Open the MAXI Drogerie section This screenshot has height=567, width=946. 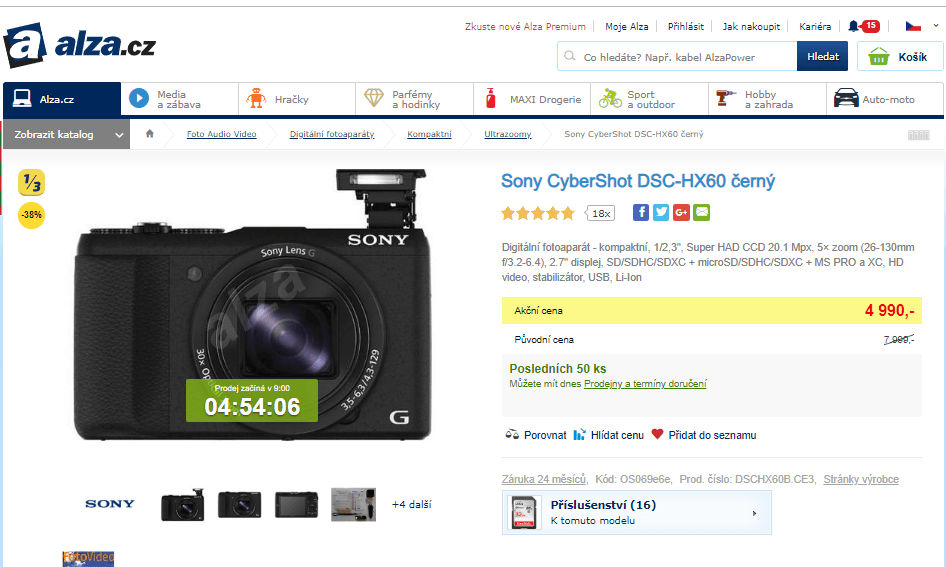pos(532,99)
